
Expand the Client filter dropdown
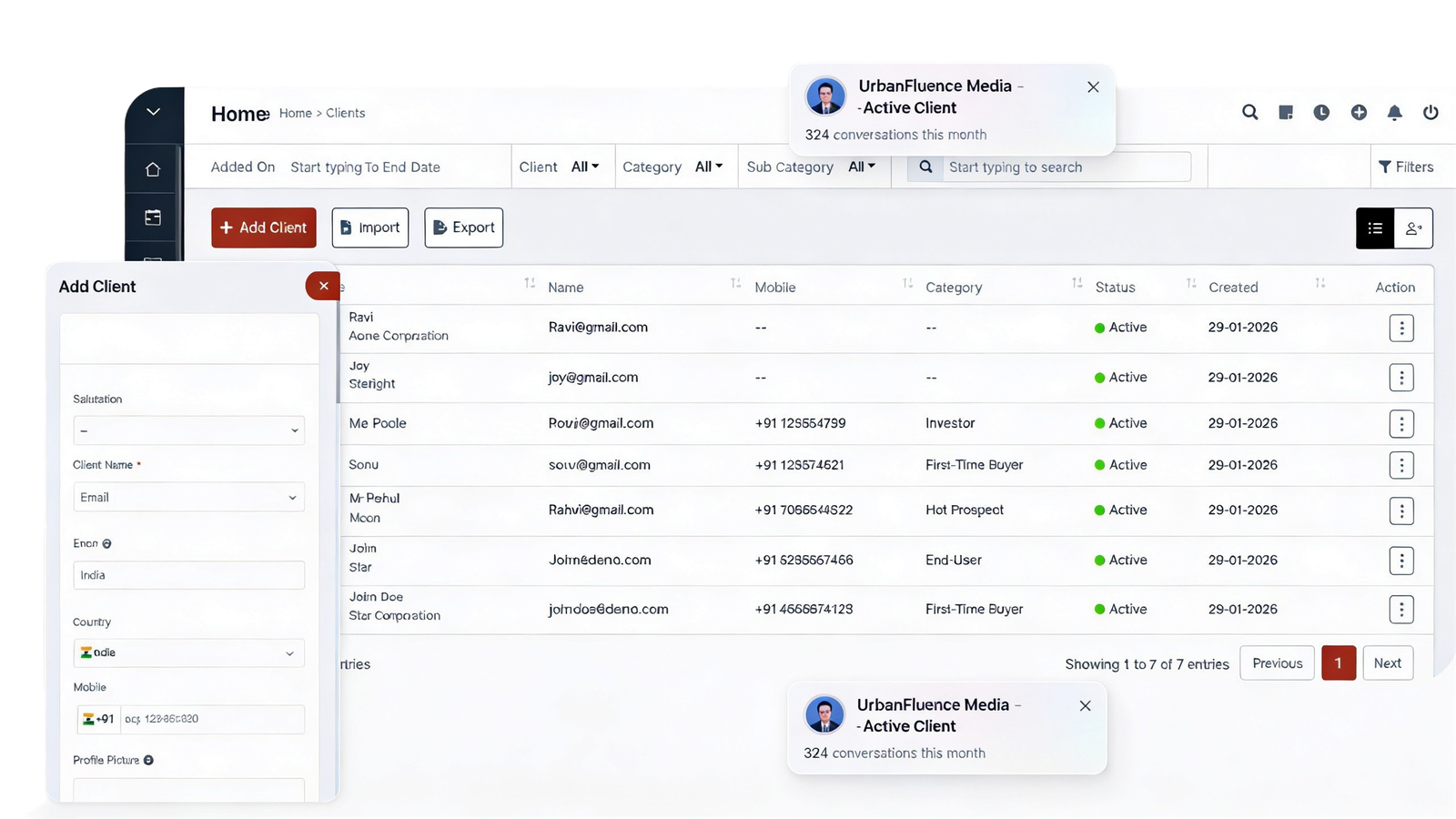(584, 167)
